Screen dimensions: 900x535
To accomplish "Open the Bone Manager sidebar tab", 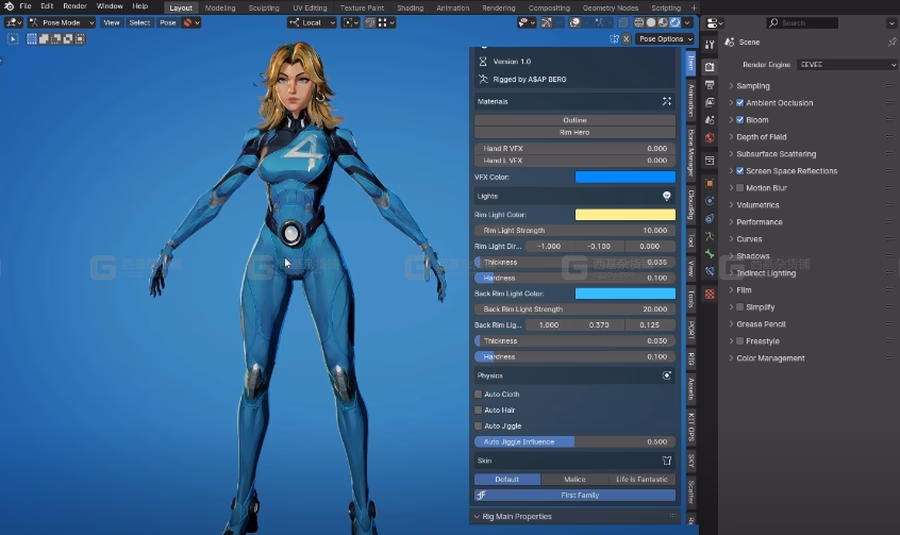I will 691,153.
